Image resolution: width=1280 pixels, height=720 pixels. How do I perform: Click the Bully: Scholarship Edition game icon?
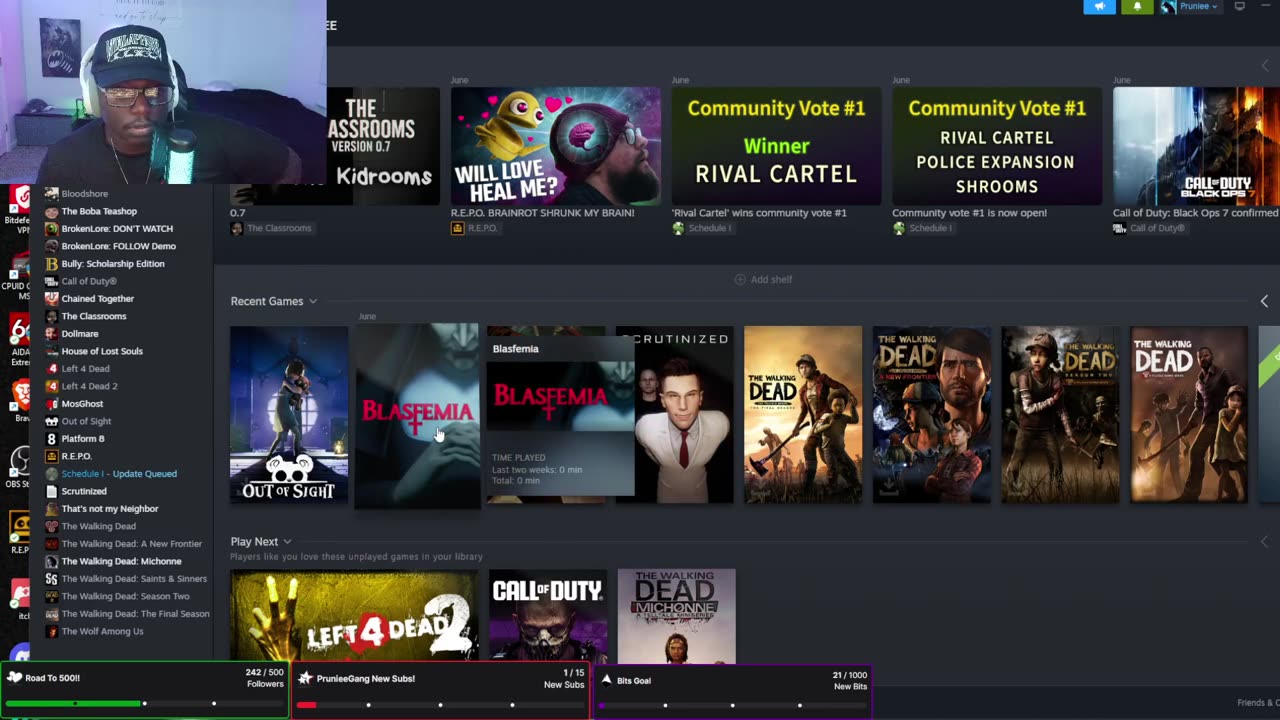tap(52, 264)
